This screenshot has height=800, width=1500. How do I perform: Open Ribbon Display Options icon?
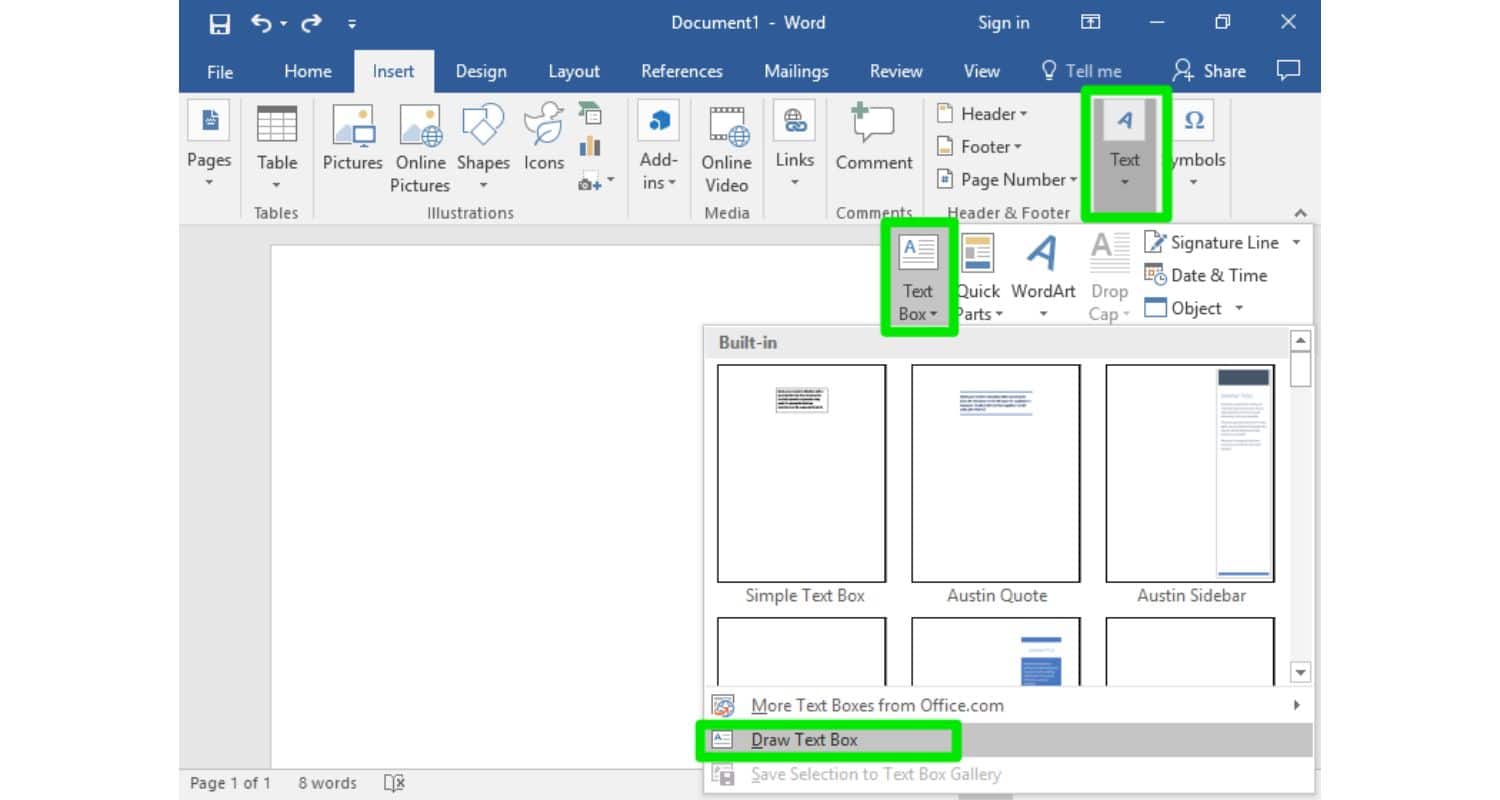(x=1091, y=22)
